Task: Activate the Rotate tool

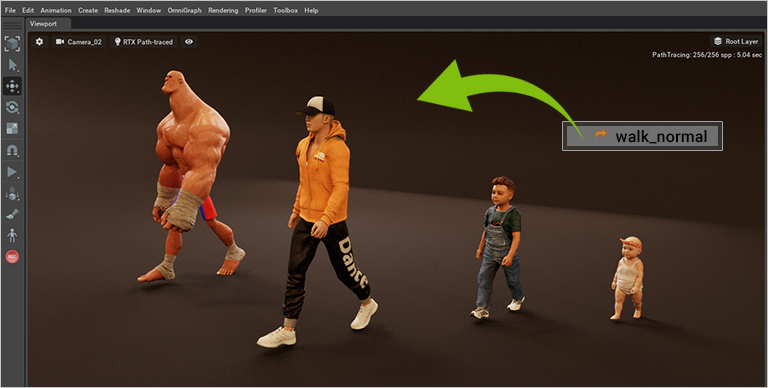Action: tap(12, 107)
